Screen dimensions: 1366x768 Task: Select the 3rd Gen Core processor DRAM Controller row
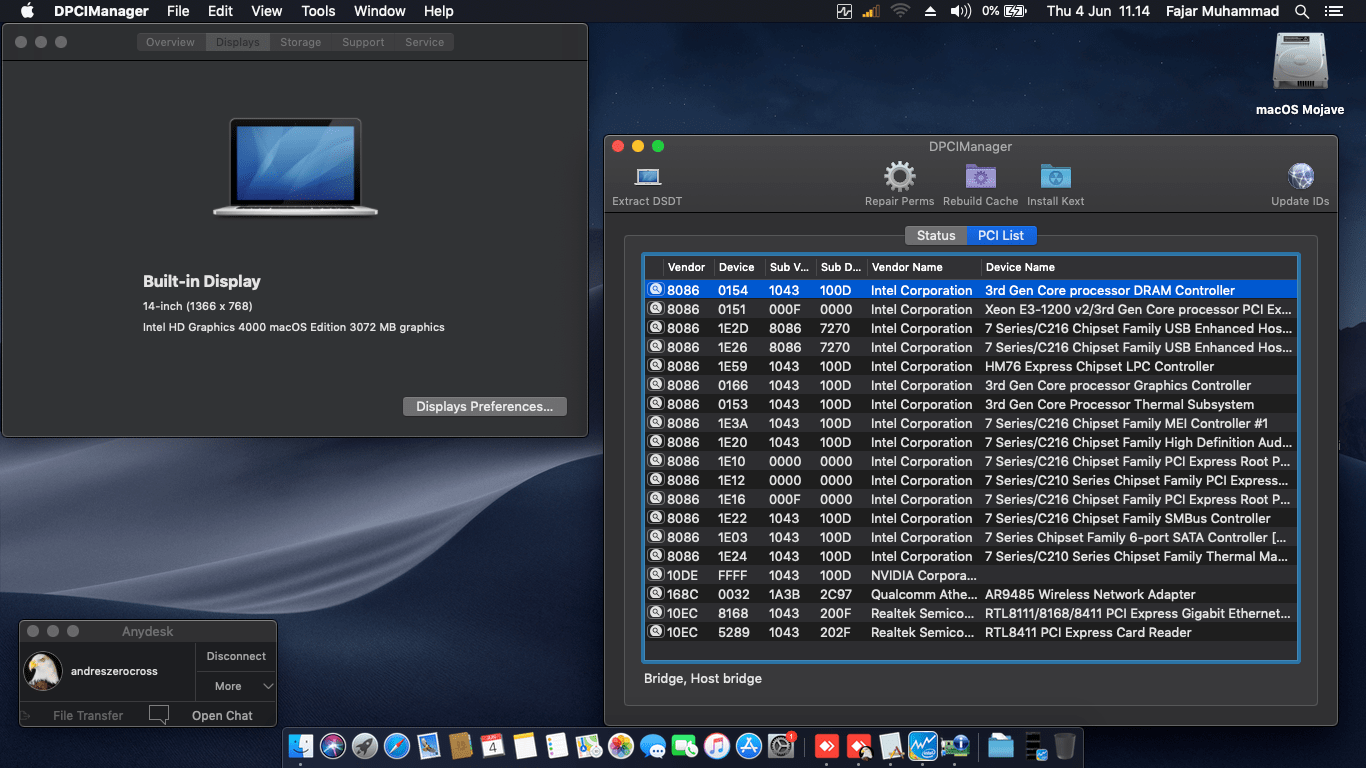tap(970, 290)
